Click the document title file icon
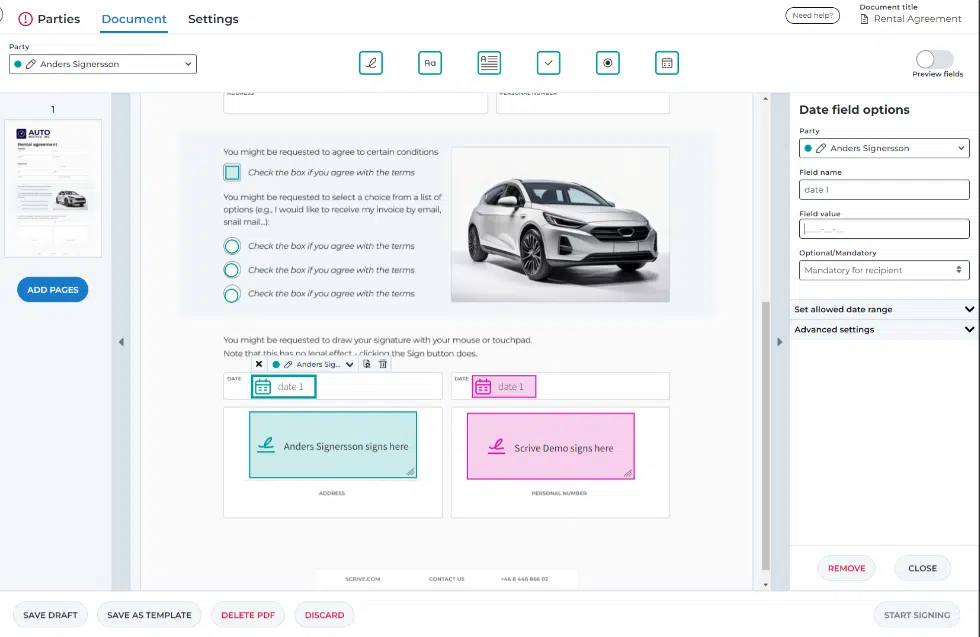This screenshot has width=980, height=637. pos(864,19)
